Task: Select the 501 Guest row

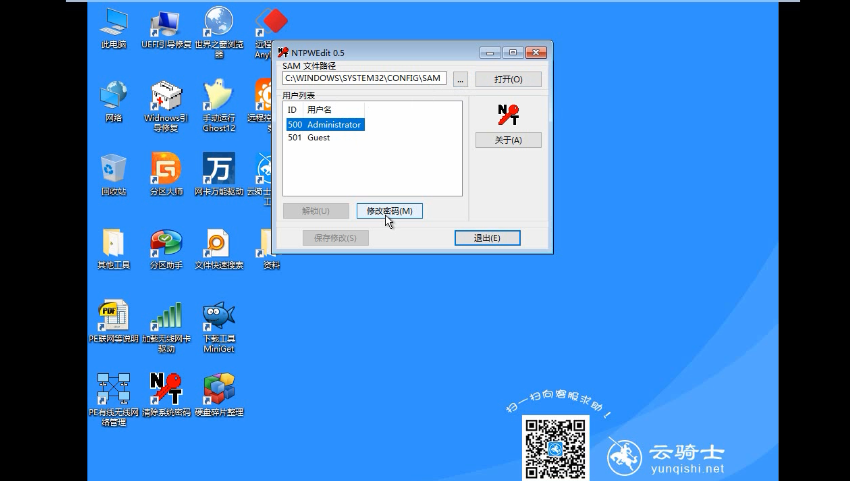Action: tap(325, 138)
